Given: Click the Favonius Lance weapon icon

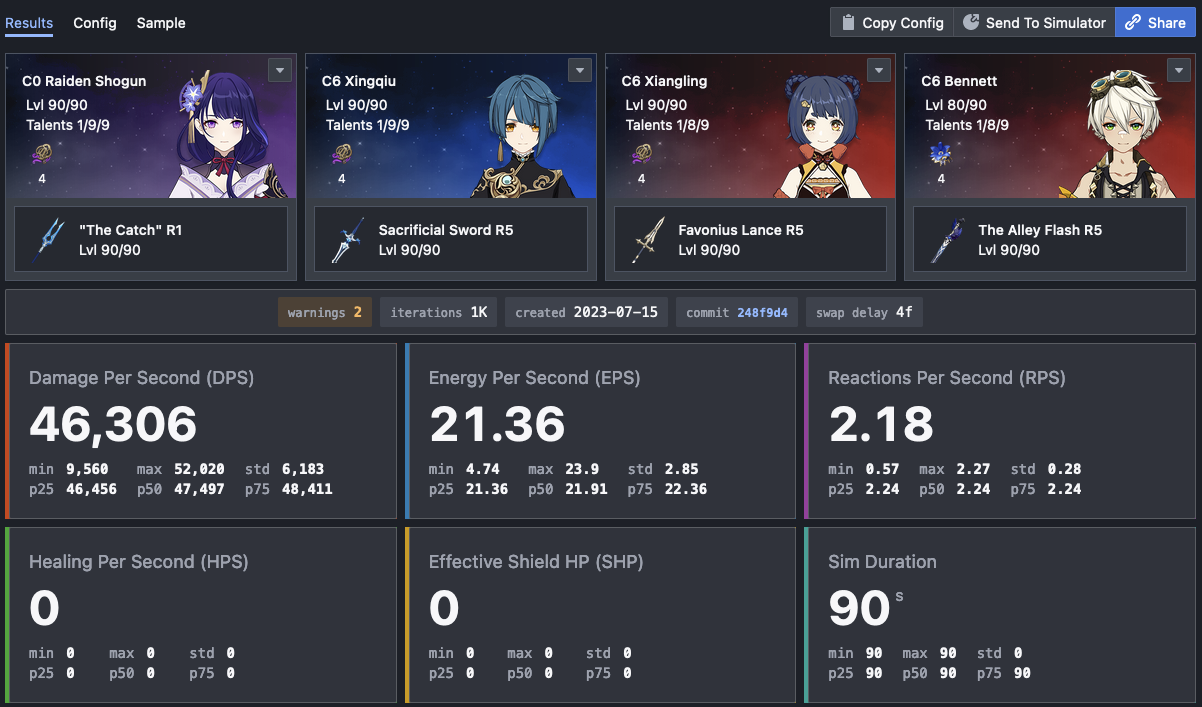Looking at the screenshot, I should tap(648, 240).
